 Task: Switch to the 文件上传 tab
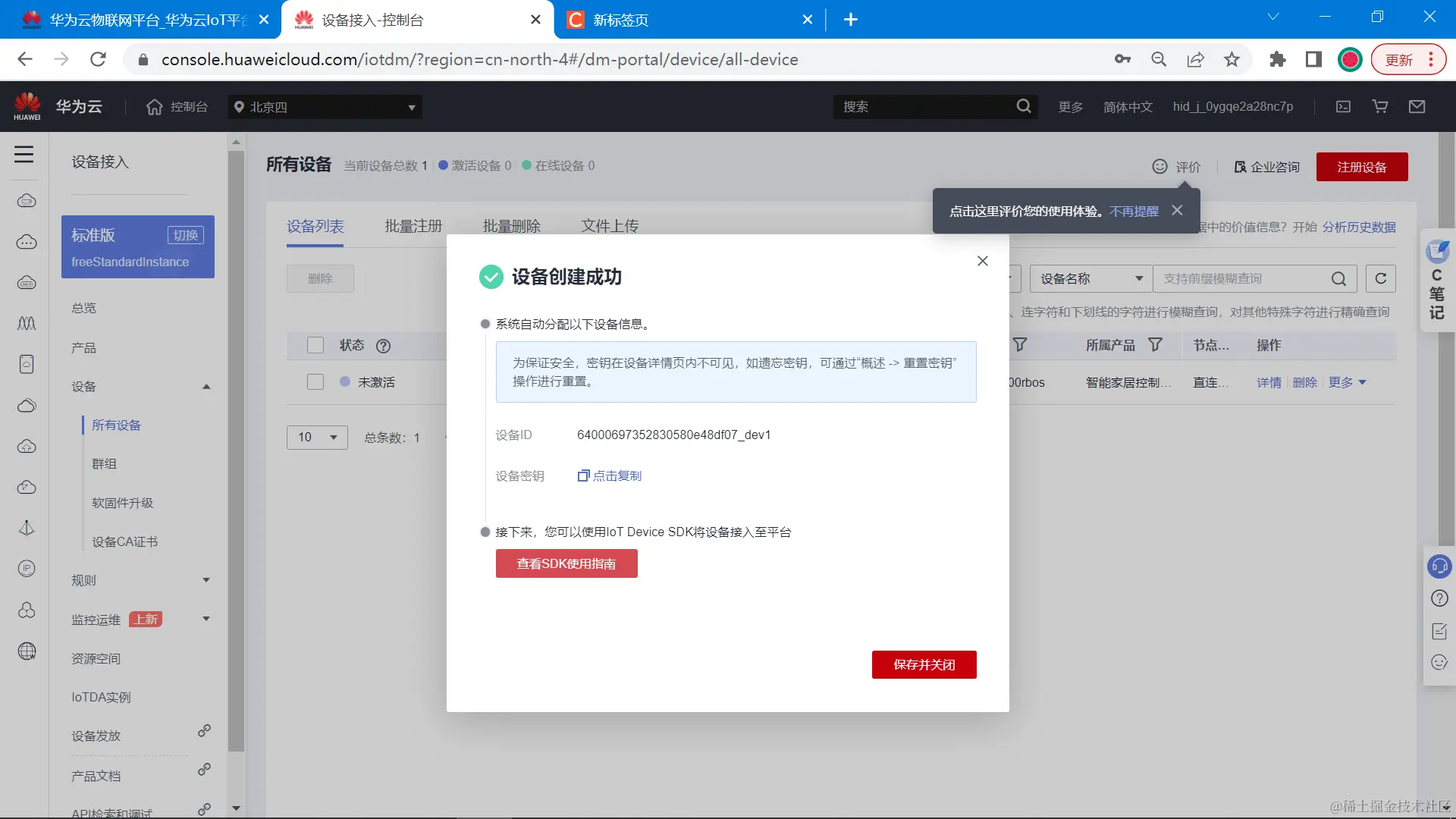coord(610,226)
